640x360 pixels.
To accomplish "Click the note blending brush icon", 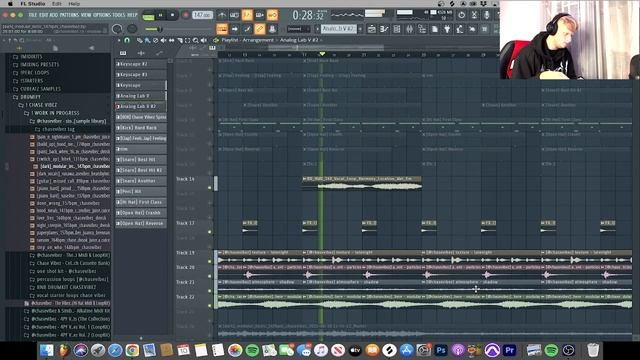I will coord(247,29).
